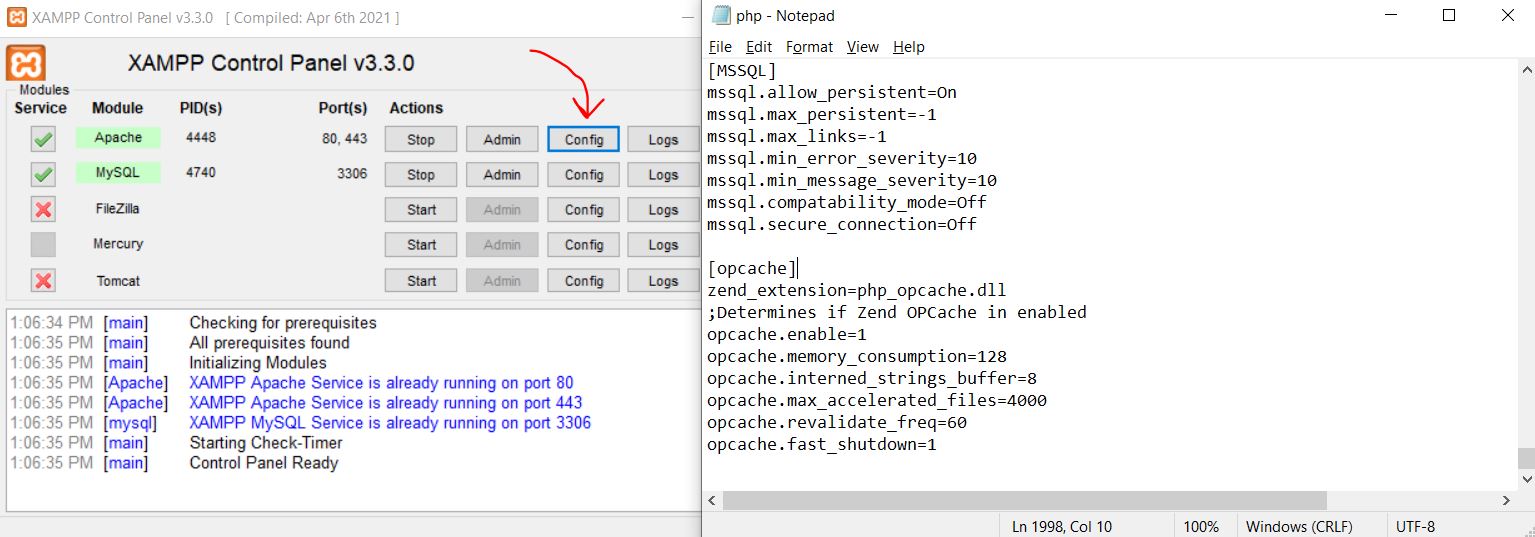Toggle the Tomcat service install box
Screen dimensions: 1535x537
43,280
